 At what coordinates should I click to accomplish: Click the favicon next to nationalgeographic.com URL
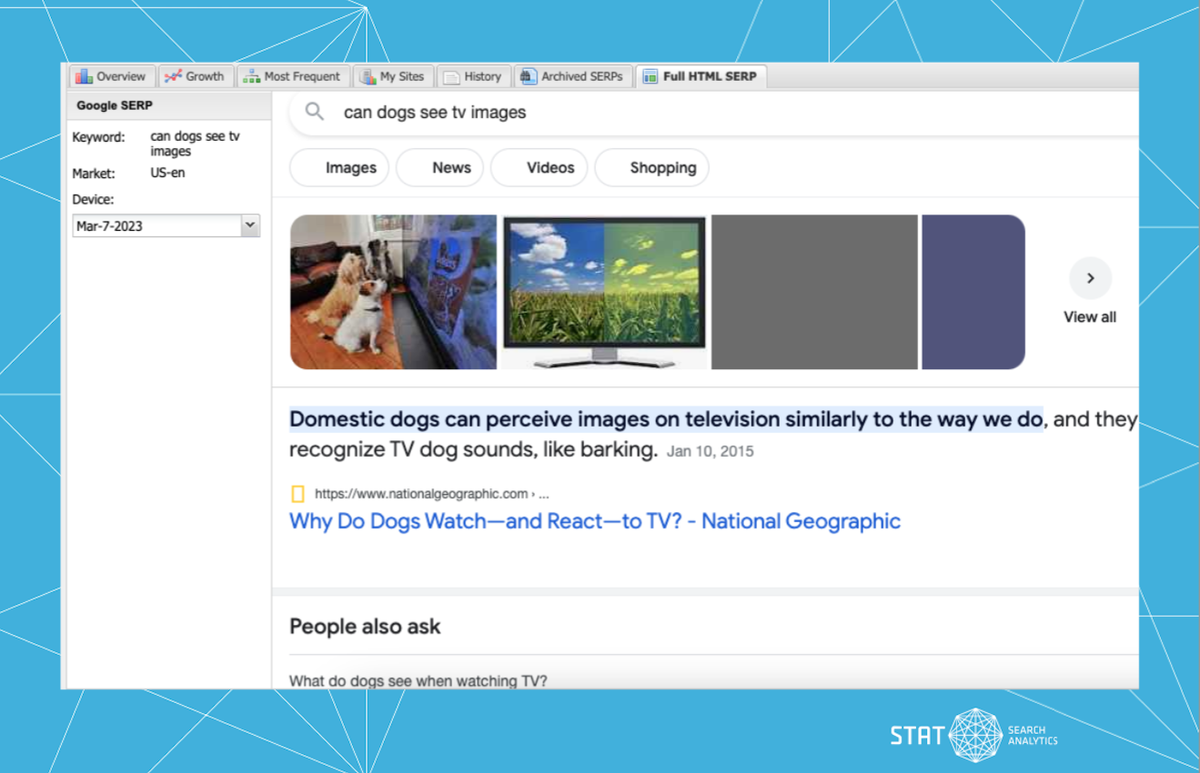(297, 493)
